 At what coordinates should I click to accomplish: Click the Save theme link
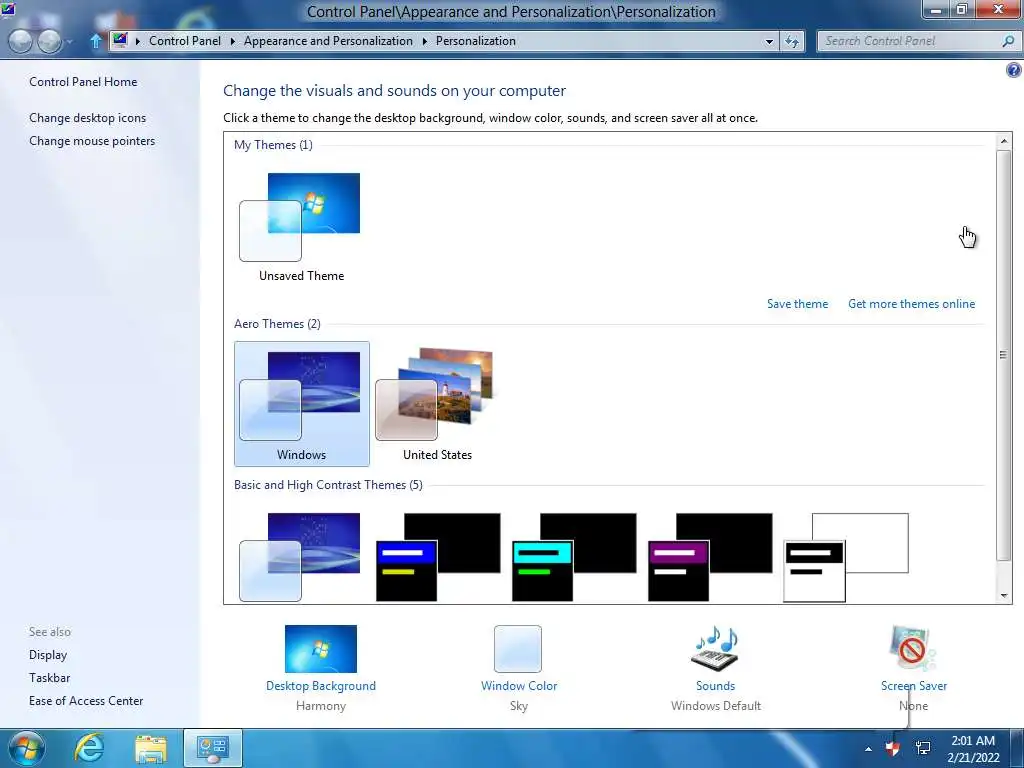(797, 304)
